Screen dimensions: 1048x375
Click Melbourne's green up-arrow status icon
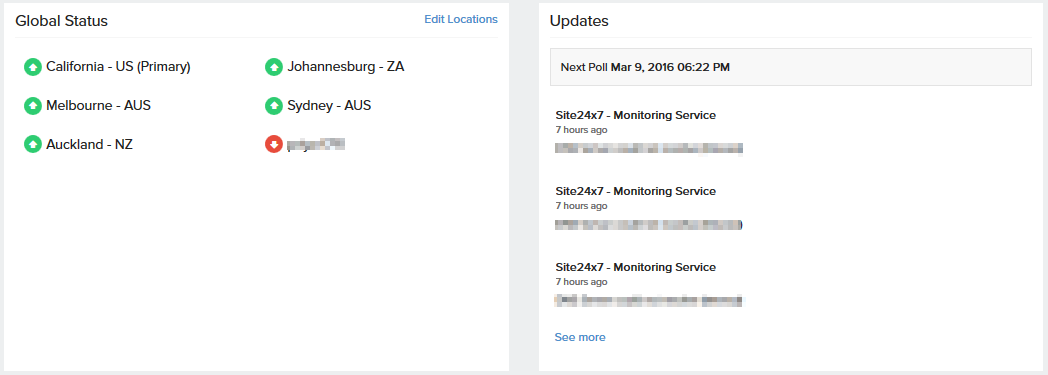[x=33, y=106]
